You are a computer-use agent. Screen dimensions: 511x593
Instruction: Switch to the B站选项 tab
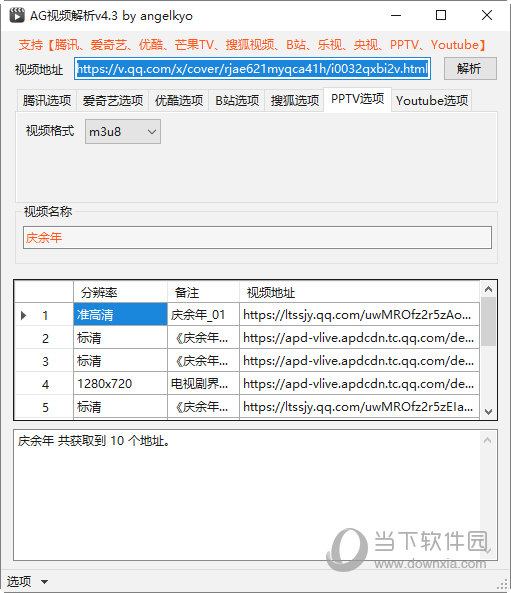pos(237,101)
